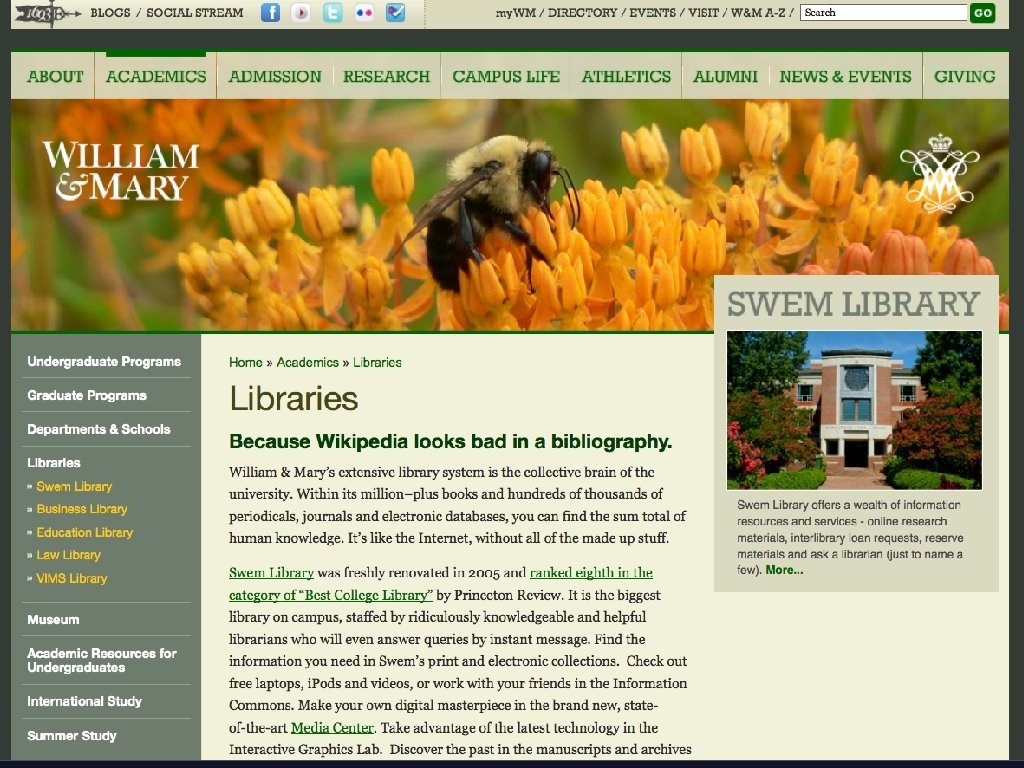Image resolution: width=1024 pixels, height=768 pixels.
Task: Open International Study in the sidebar
Action: (84, 701)
